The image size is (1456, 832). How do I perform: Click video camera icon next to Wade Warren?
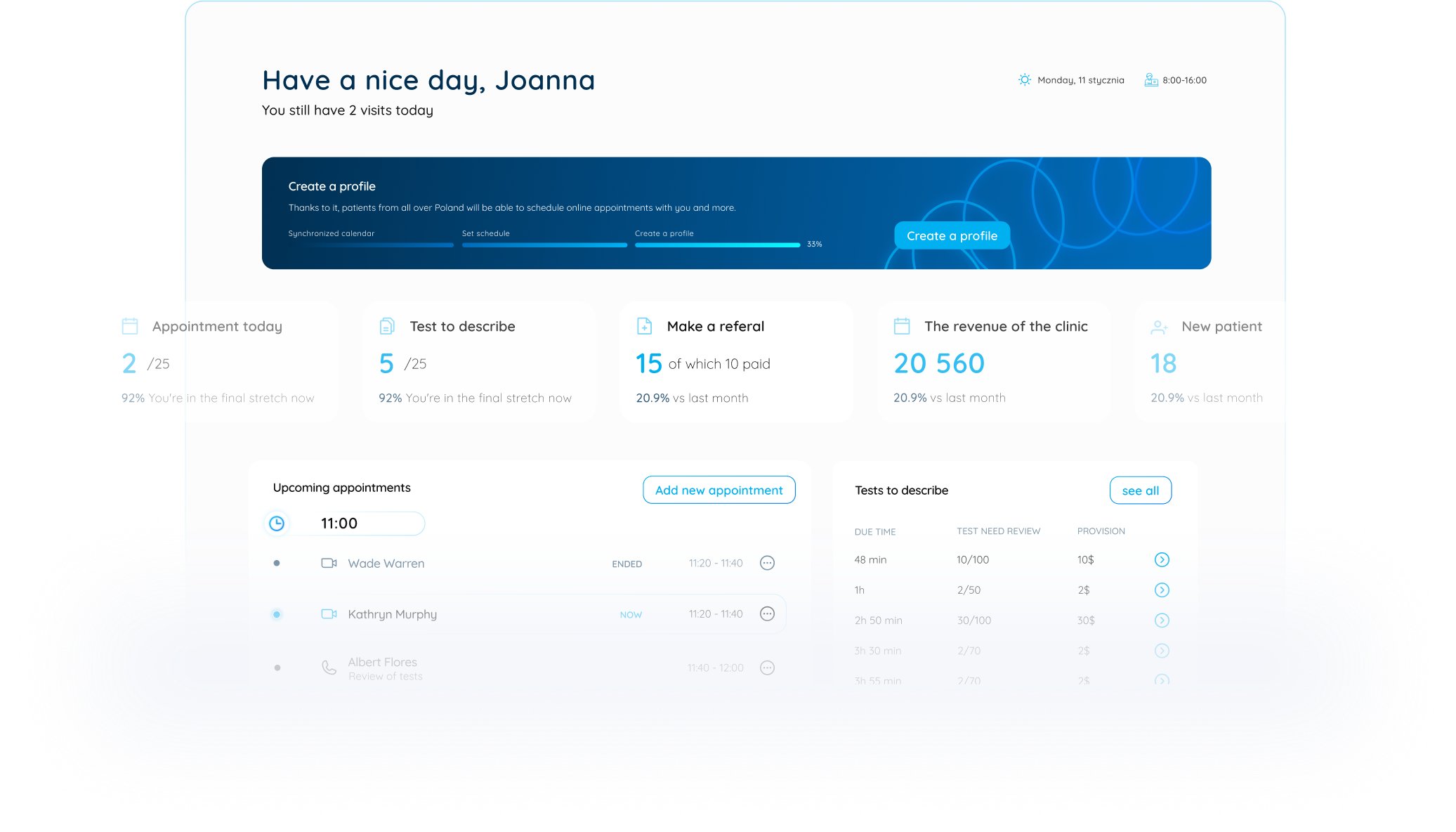[x=329, y=563]
